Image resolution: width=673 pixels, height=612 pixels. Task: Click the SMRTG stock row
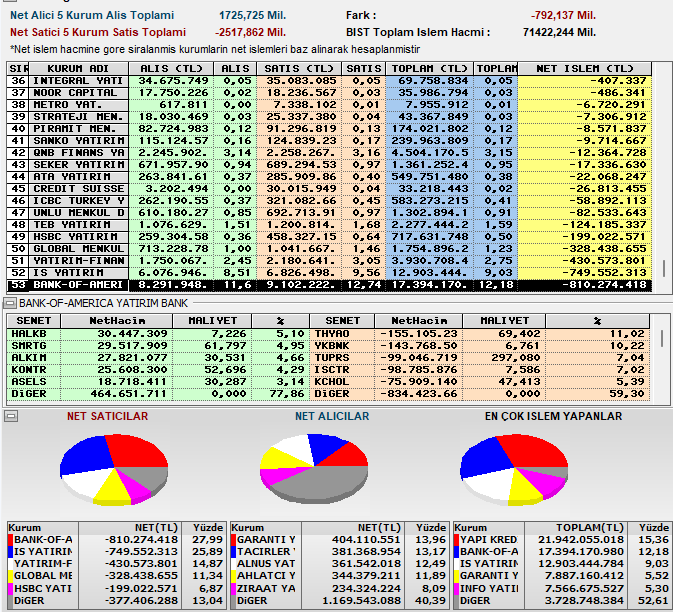click(158, 346)
